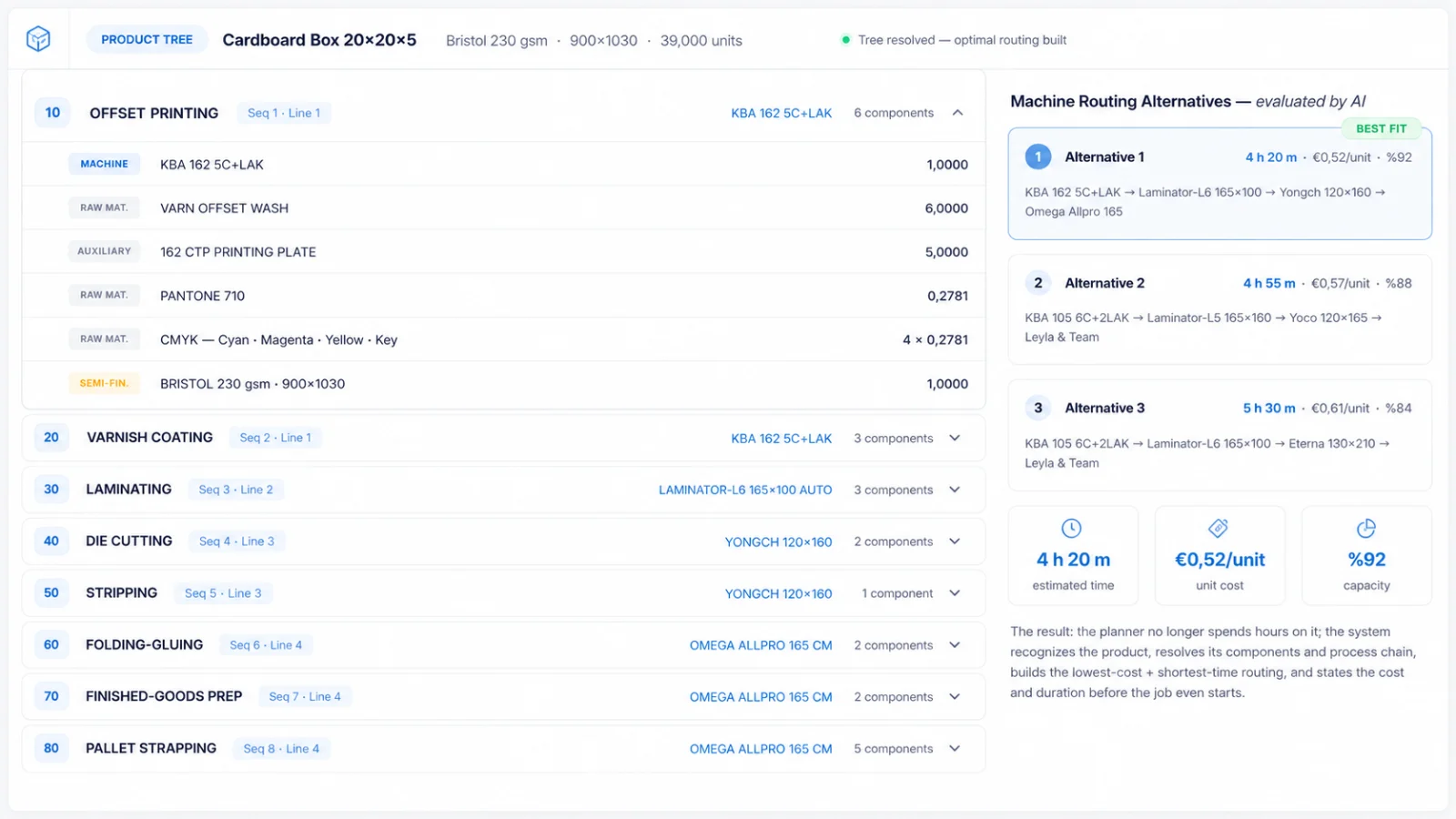Open KBA 162 5C+LAK link in Varnish Coating
This screenshot has width=1456, height=819.
click(x=781, y=438)
